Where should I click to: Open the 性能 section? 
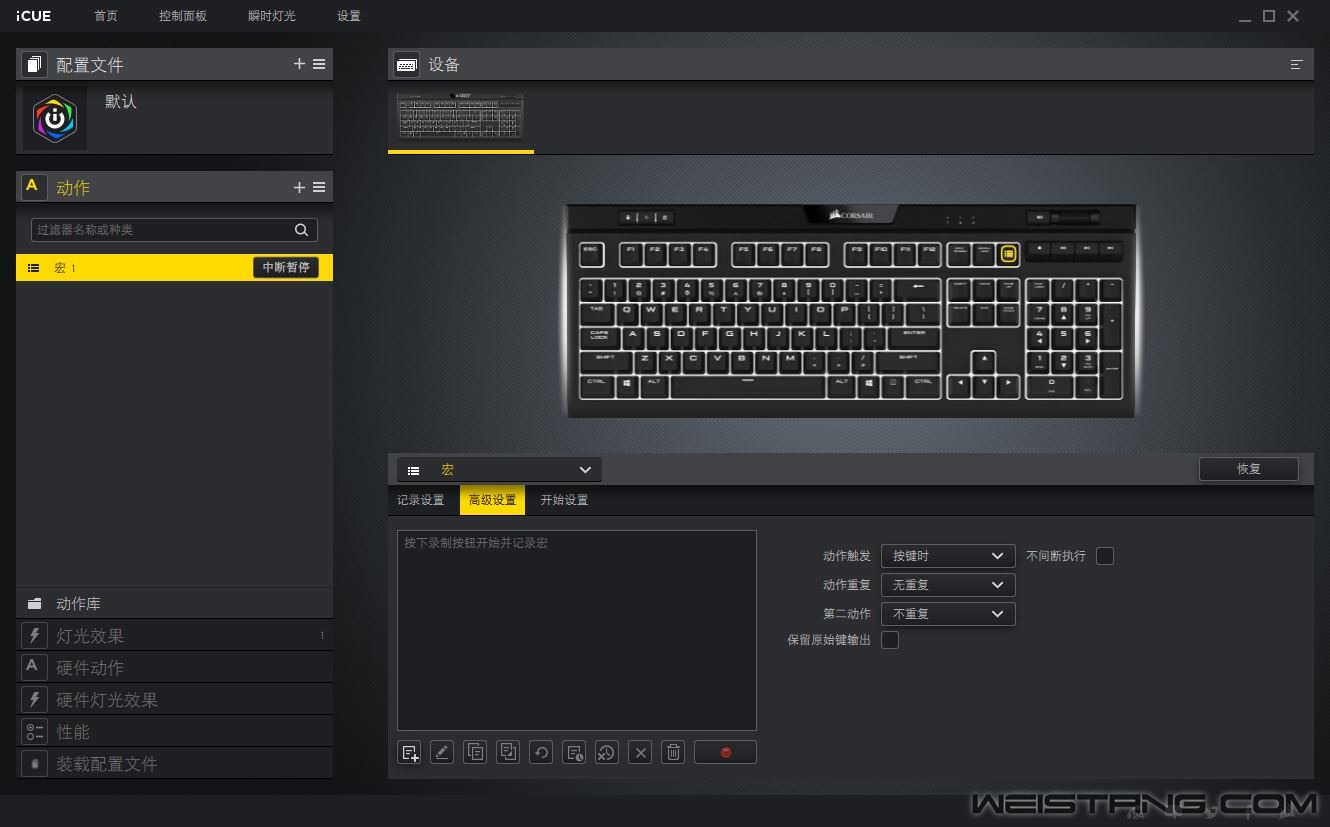(174, 731)
